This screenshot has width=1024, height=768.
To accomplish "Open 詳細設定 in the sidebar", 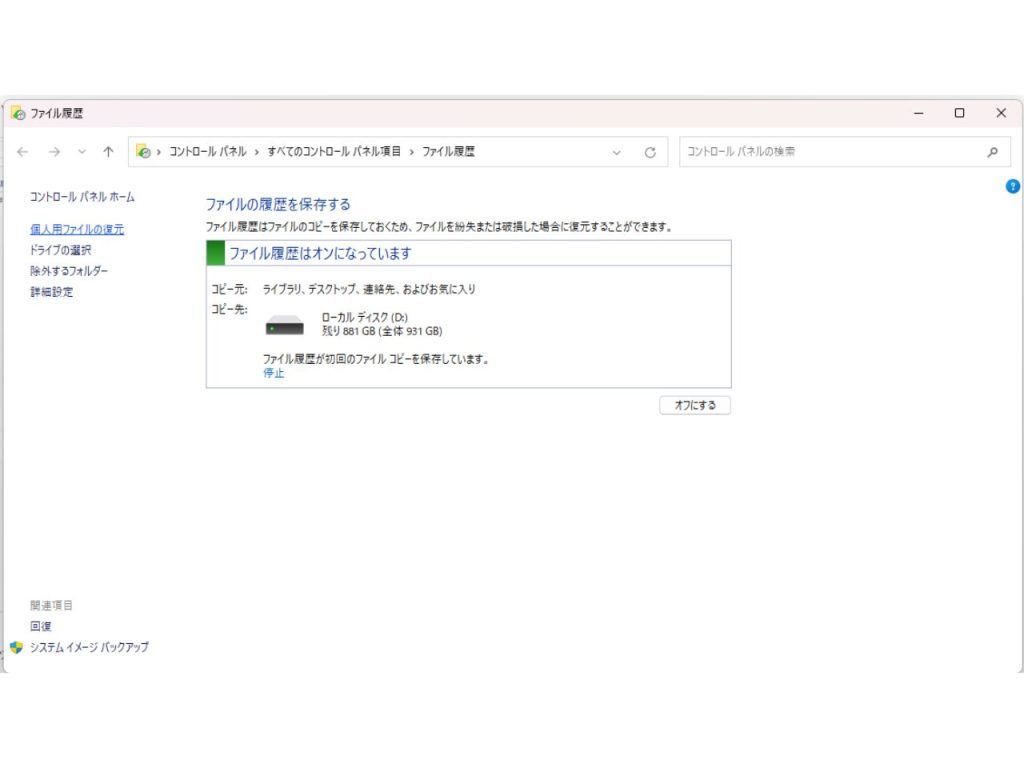I will 50,292.
